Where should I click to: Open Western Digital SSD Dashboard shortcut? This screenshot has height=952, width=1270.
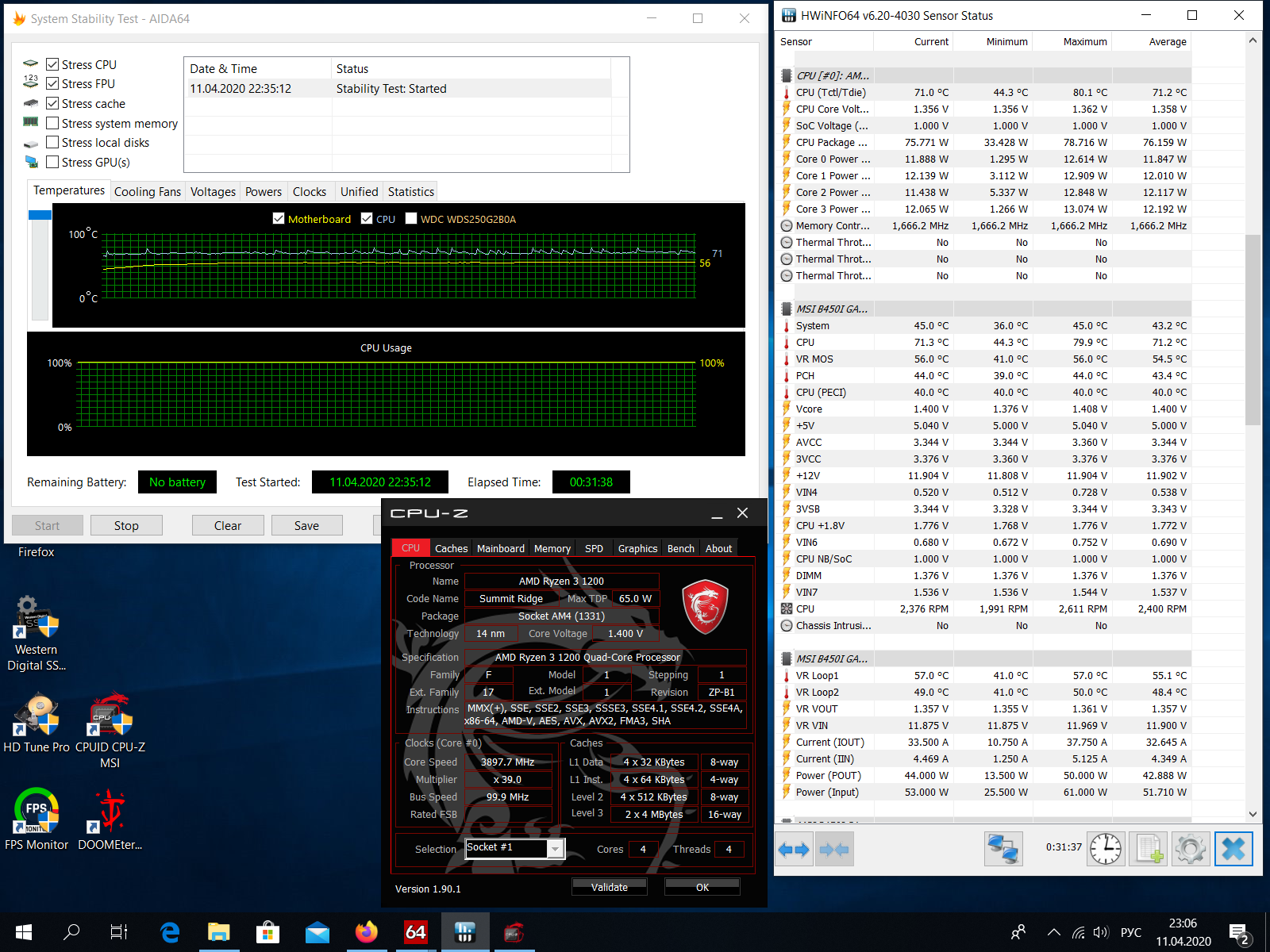tap(37, 633)
